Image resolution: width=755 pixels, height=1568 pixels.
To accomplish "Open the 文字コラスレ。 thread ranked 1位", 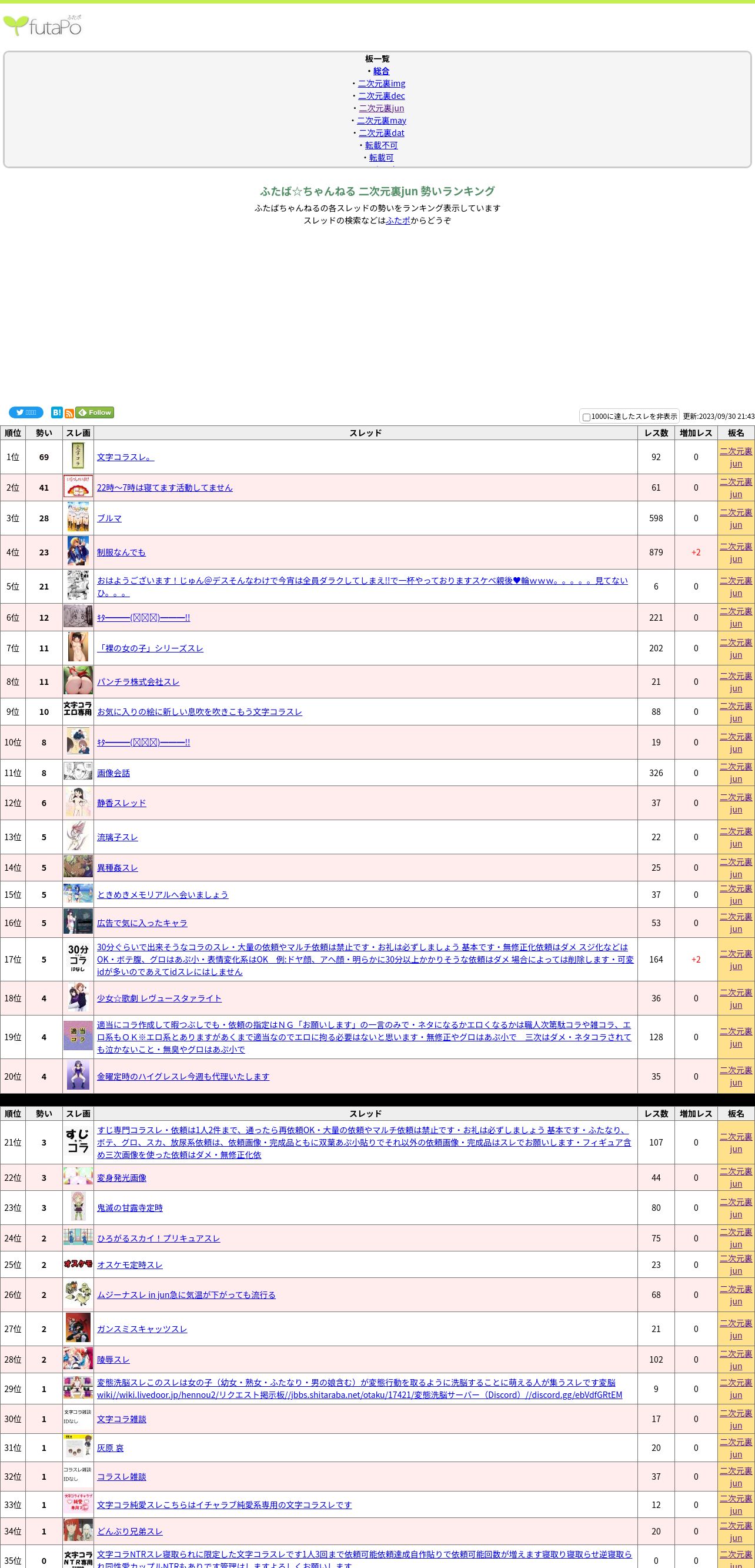I will tap(125, 457).
